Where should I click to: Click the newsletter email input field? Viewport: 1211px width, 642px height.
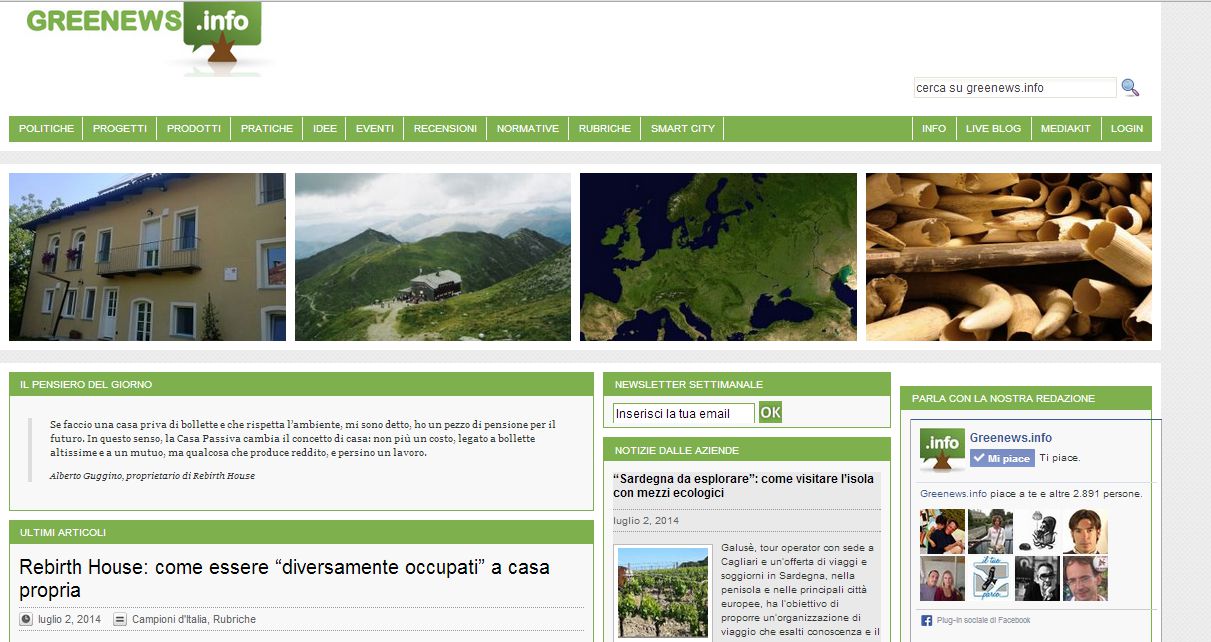(x=683, y=413)
